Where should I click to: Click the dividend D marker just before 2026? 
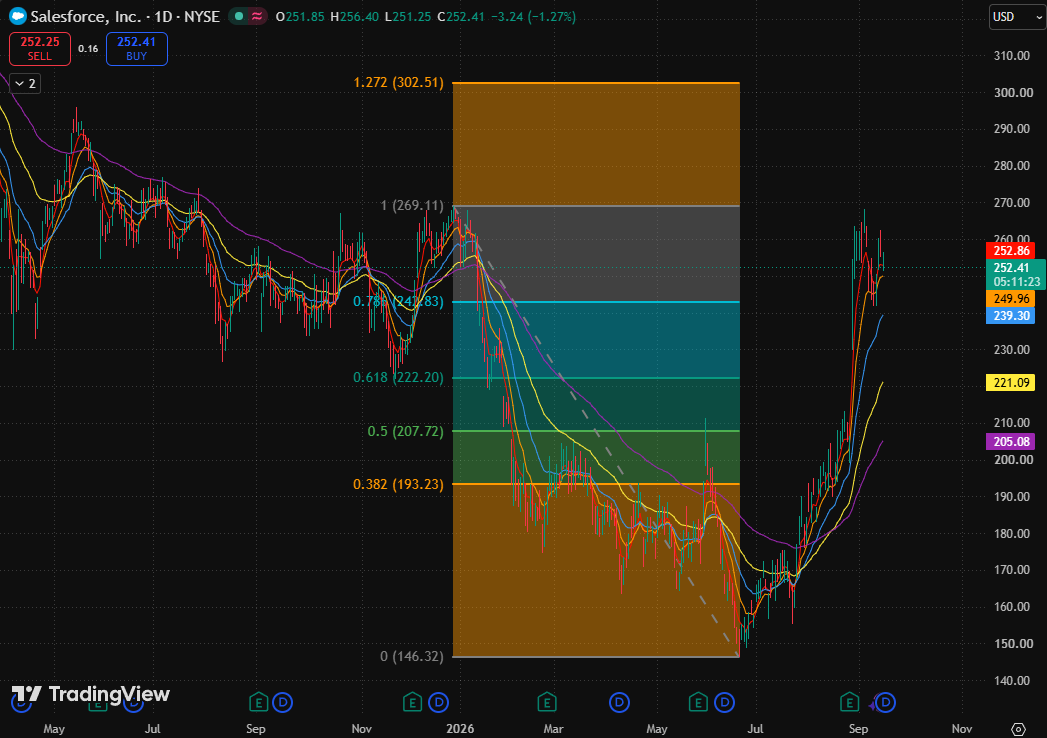pyautogui.click(x=439, y=703)
